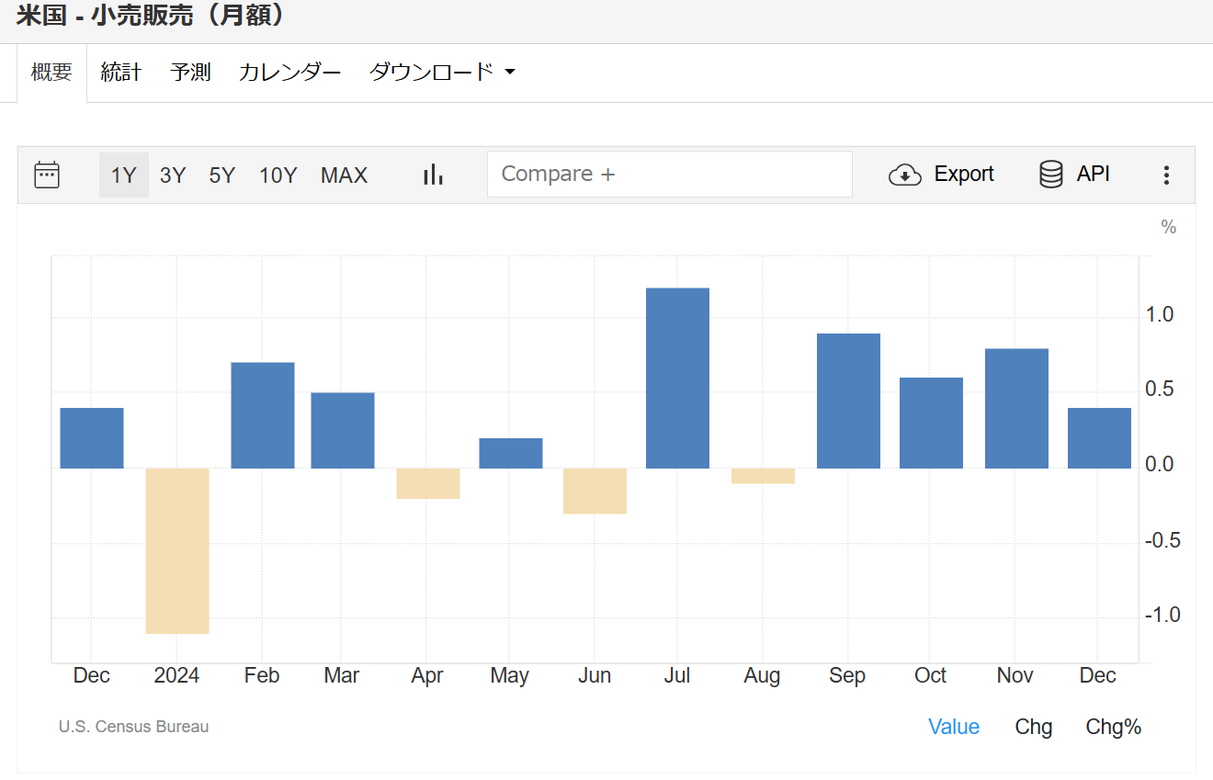Open the calendar date range picker
The image size is (1213, 780).
pyautogui.click(x=47, y=175)
